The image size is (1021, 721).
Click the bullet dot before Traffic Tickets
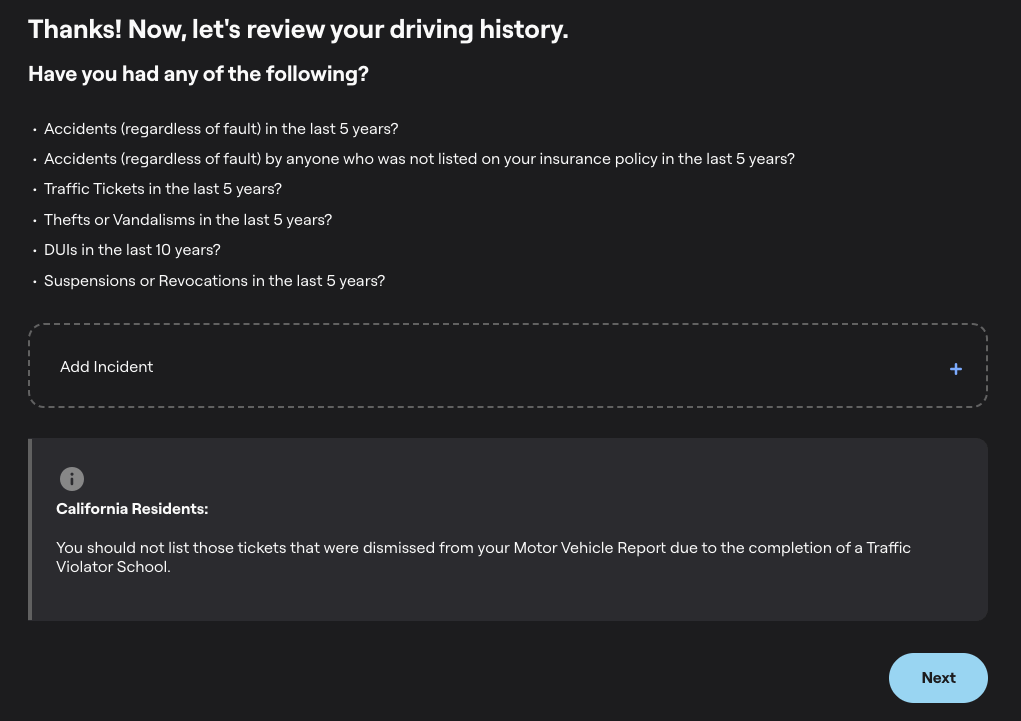pyautogui.click(x=34, y=190)
